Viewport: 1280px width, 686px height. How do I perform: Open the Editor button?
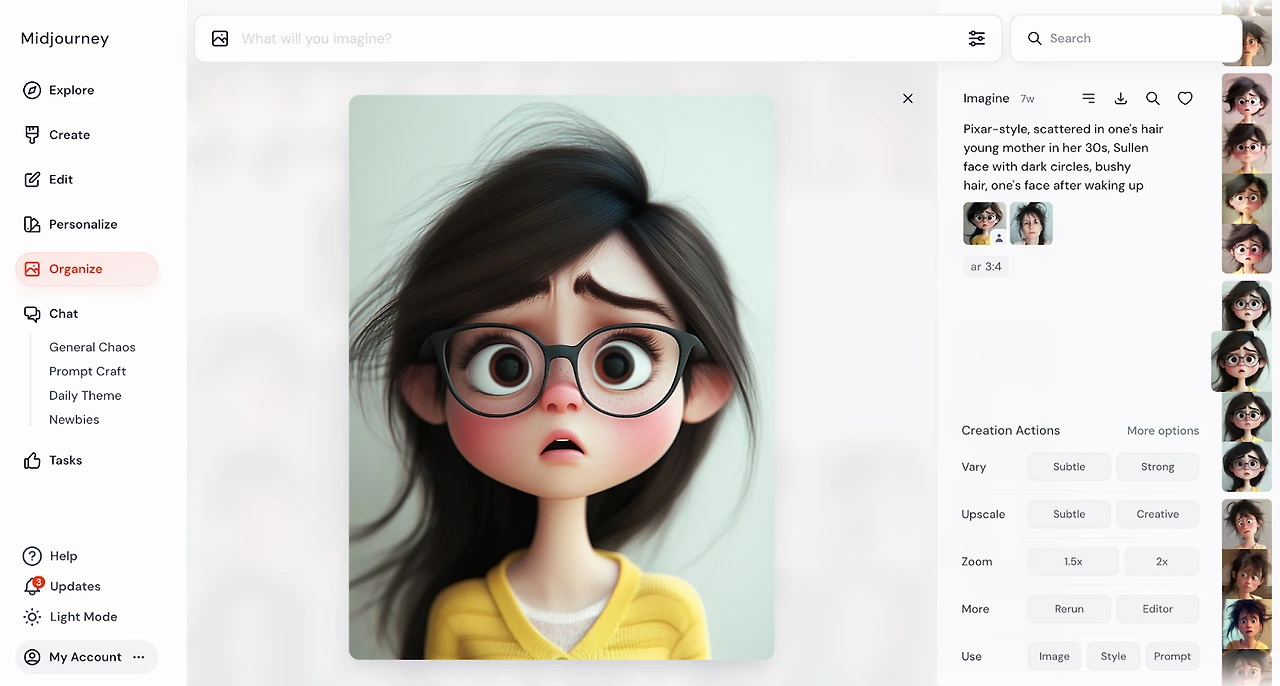1158,609
